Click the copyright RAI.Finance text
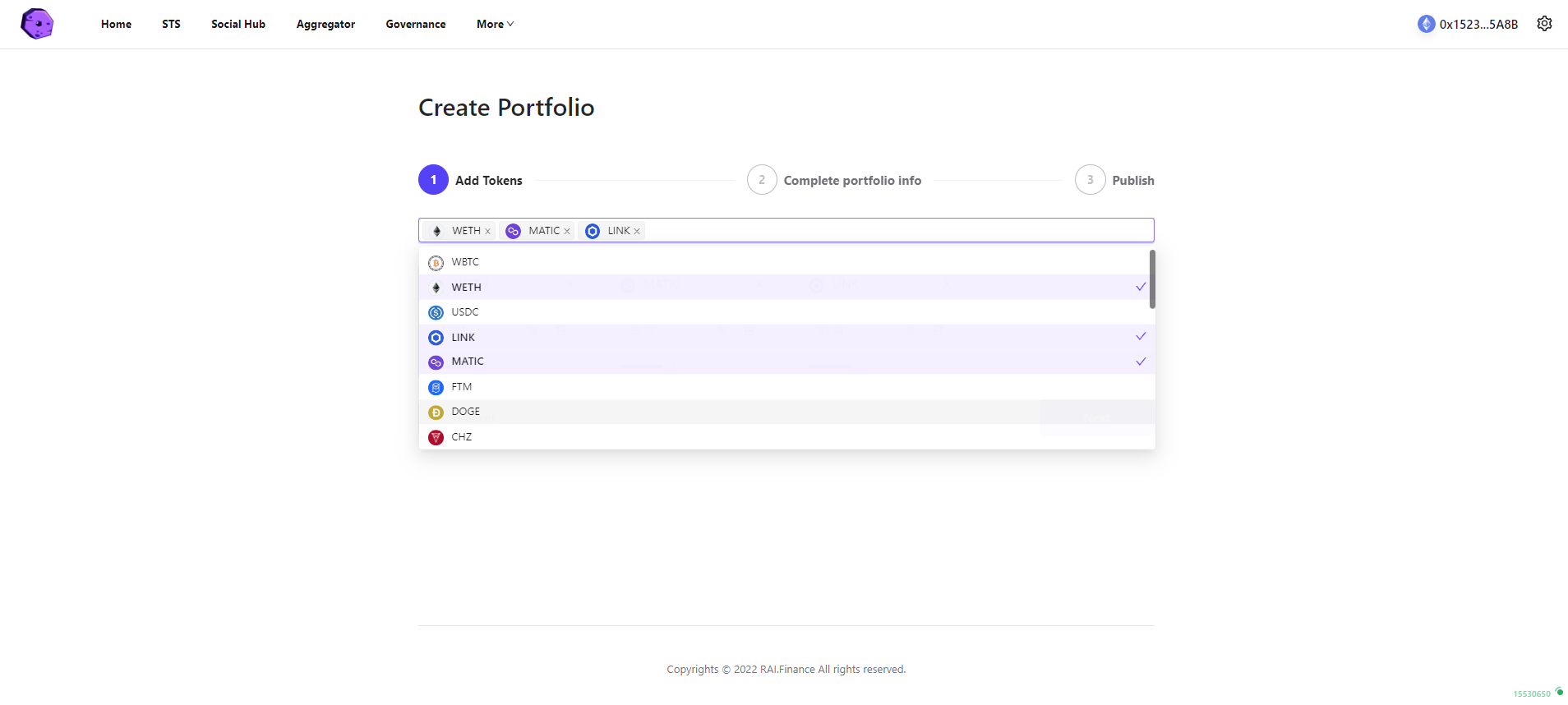 pyautogui.click(x=786, y=670)
